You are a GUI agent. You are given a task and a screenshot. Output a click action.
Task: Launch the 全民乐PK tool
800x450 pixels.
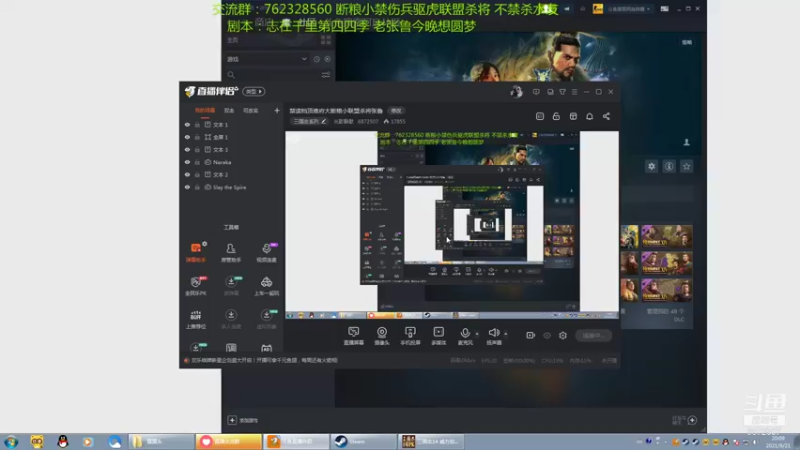click(x=196, y=286)
